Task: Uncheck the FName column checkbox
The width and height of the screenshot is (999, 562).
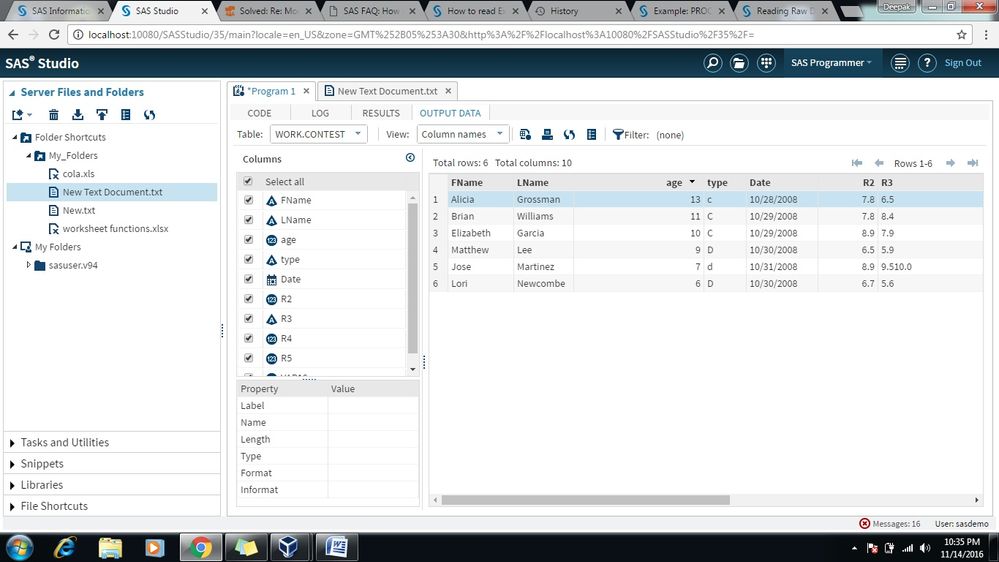Action: [248, 200]
